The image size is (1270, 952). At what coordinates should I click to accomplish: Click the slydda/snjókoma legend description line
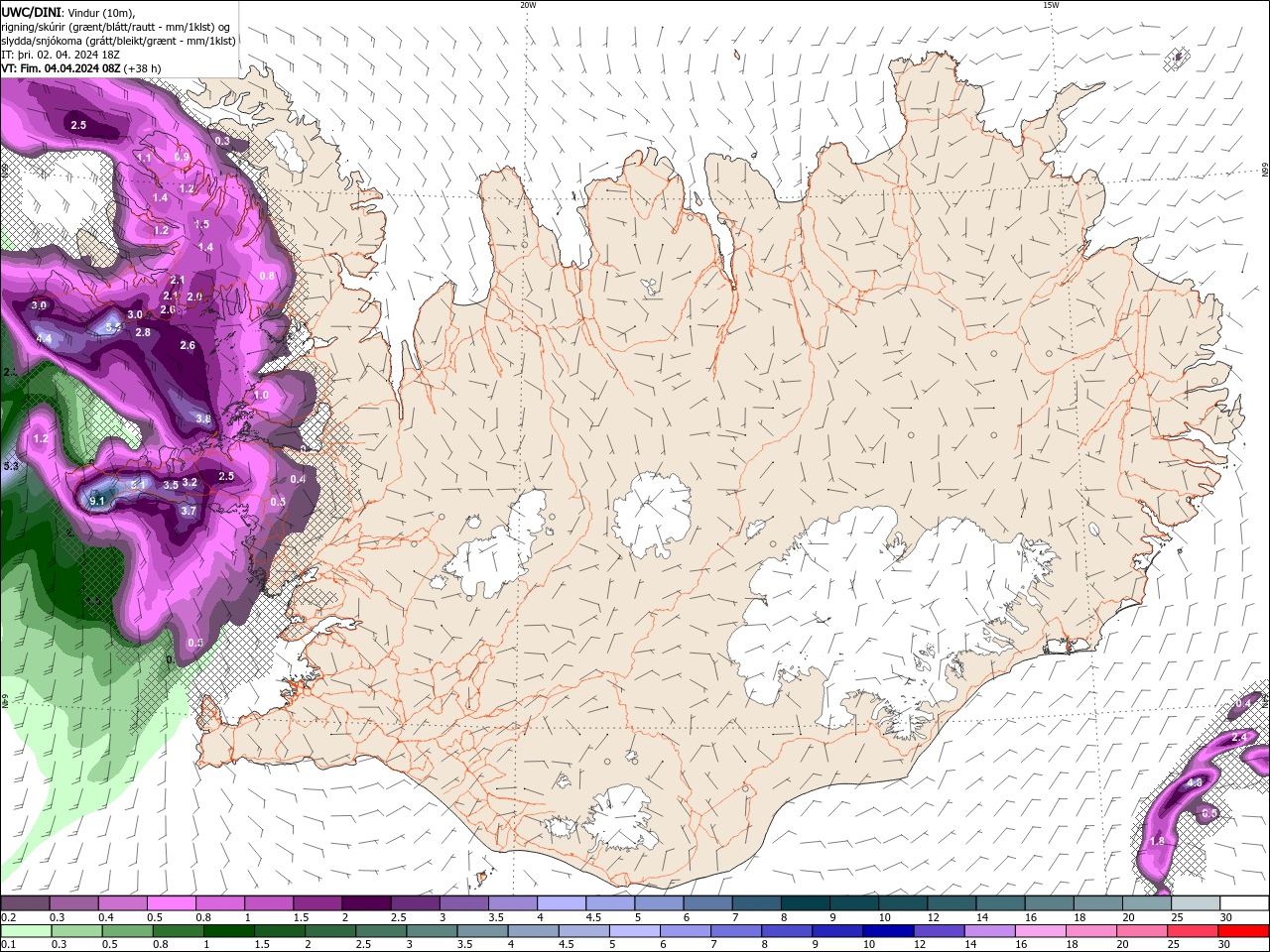tap(118, 41)
